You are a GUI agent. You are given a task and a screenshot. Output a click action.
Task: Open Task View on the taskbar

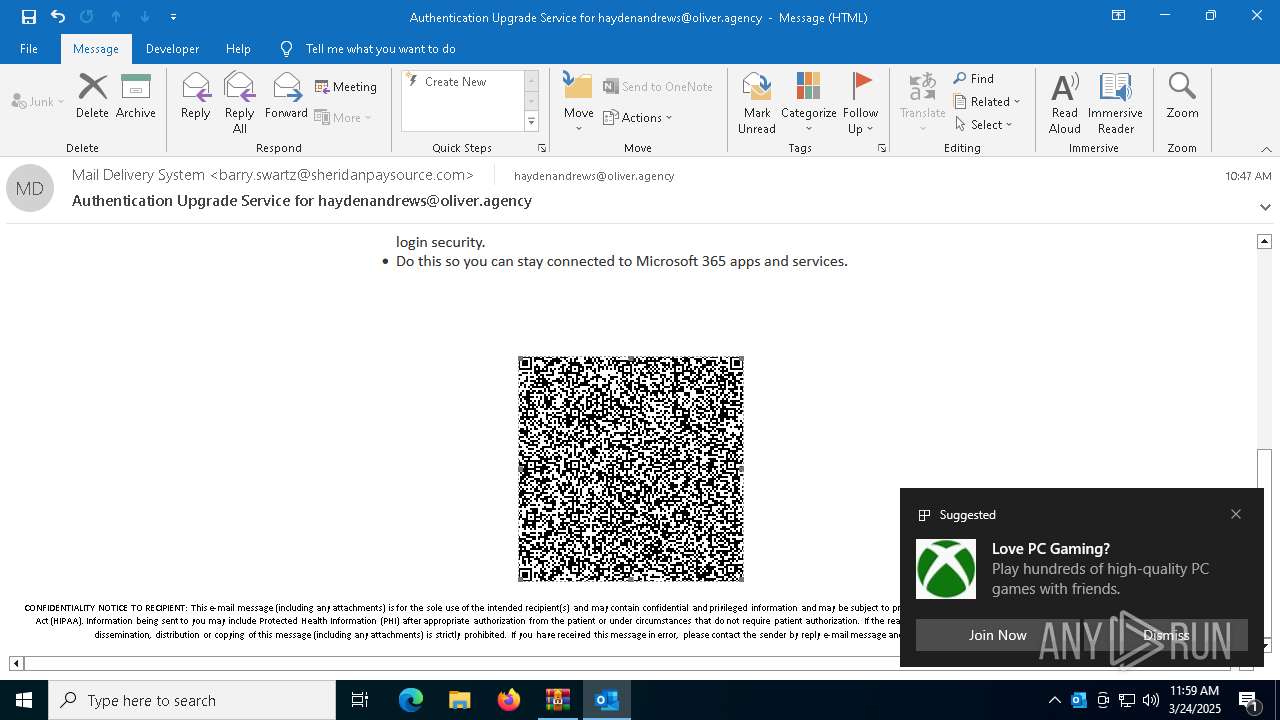coord(360,700)
